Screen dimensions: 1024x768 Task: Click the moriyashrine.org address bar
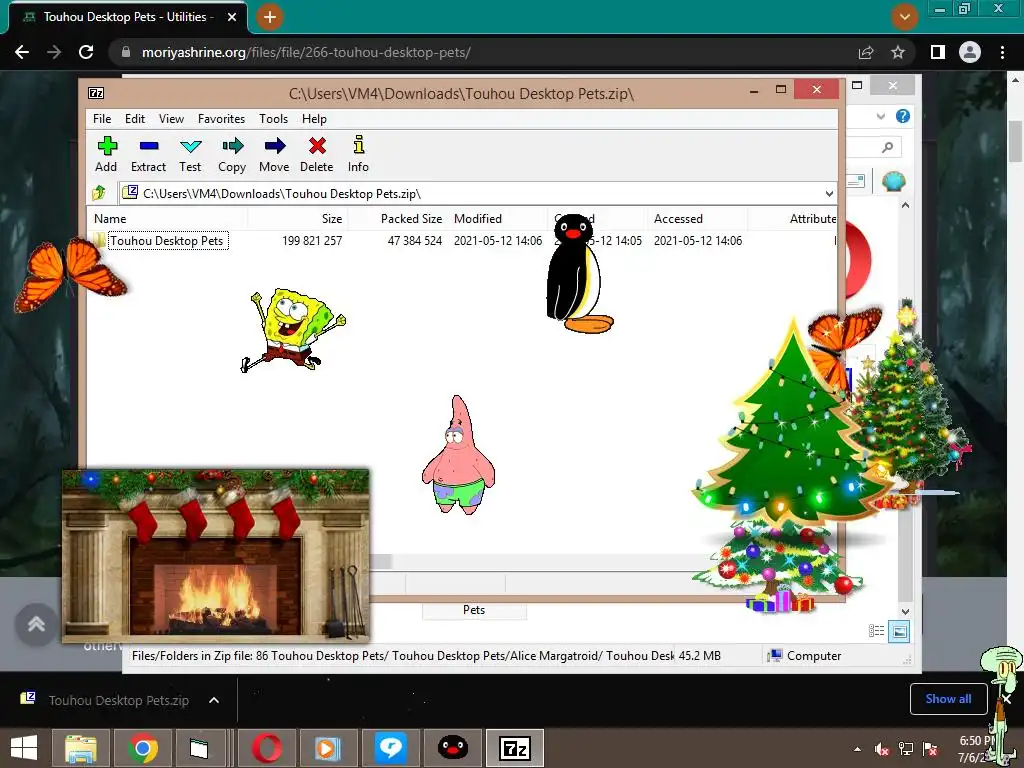pyautogui.click(x=483, y=52)
